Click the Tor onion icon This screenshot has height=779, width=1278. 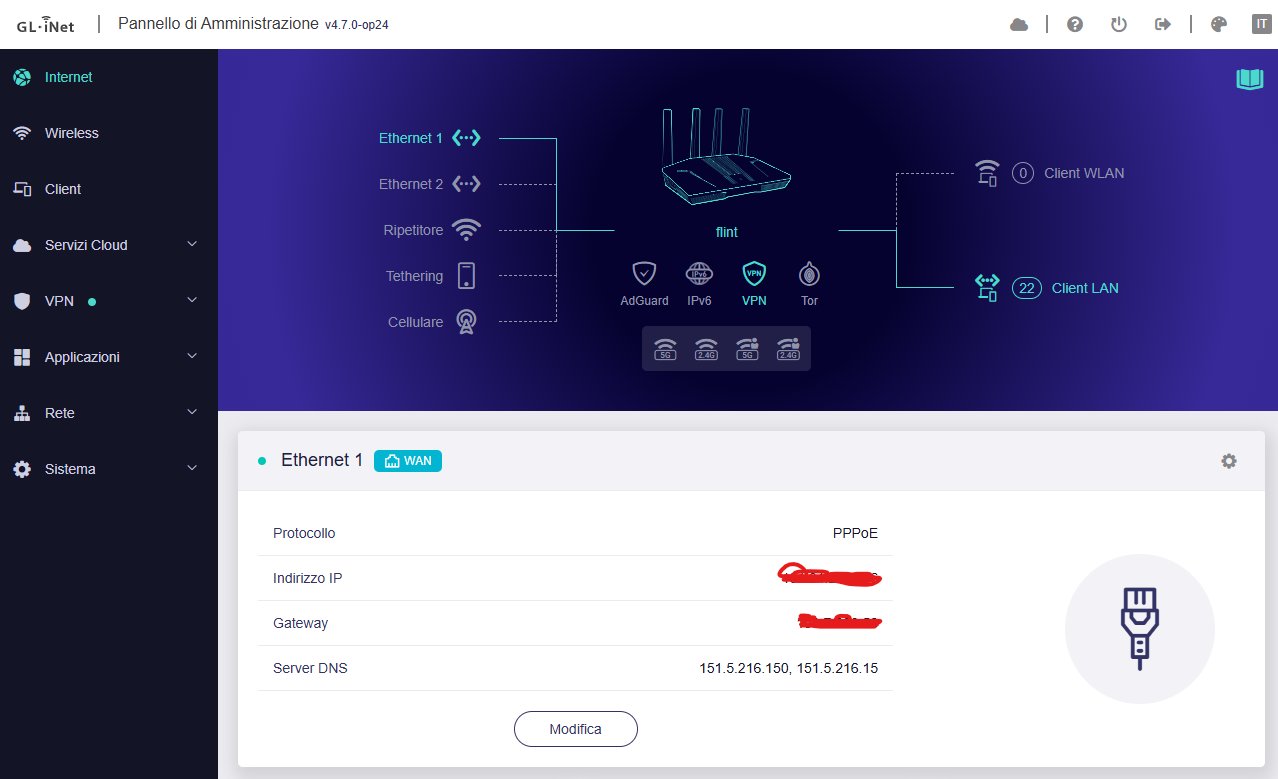(x=809, y=273)
